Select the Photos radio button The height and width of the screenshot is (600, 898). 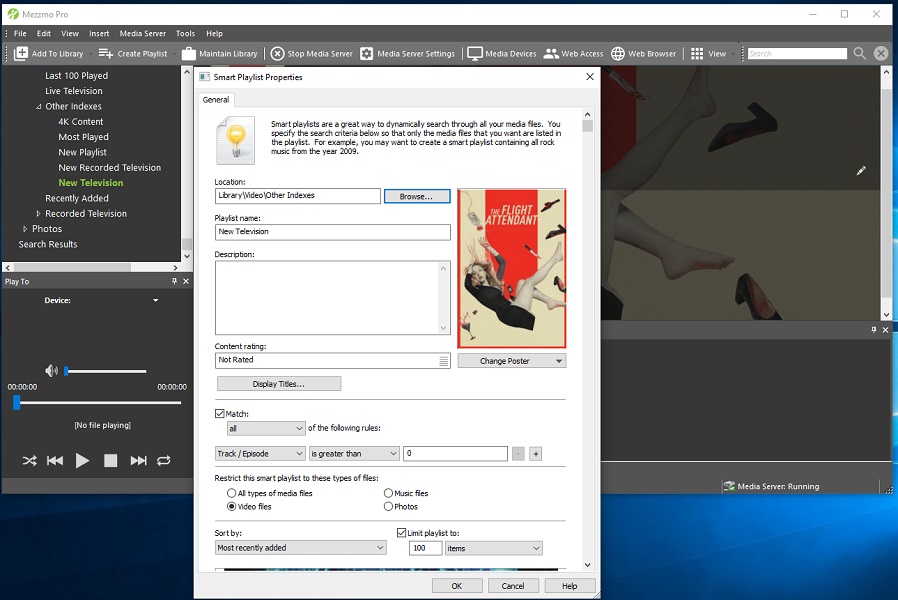pos(388,506)
